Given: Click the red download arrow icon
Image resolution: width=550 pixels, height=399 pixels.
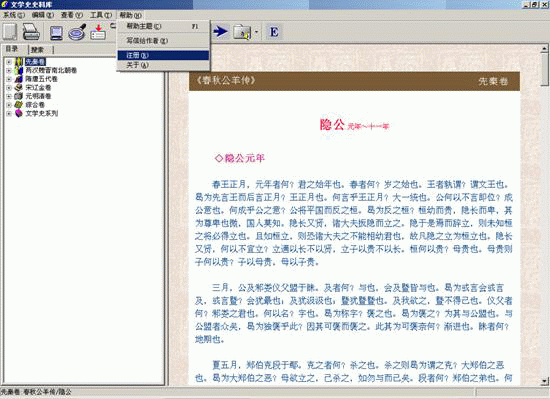Looking at the screenshot, I should (98, 32).
